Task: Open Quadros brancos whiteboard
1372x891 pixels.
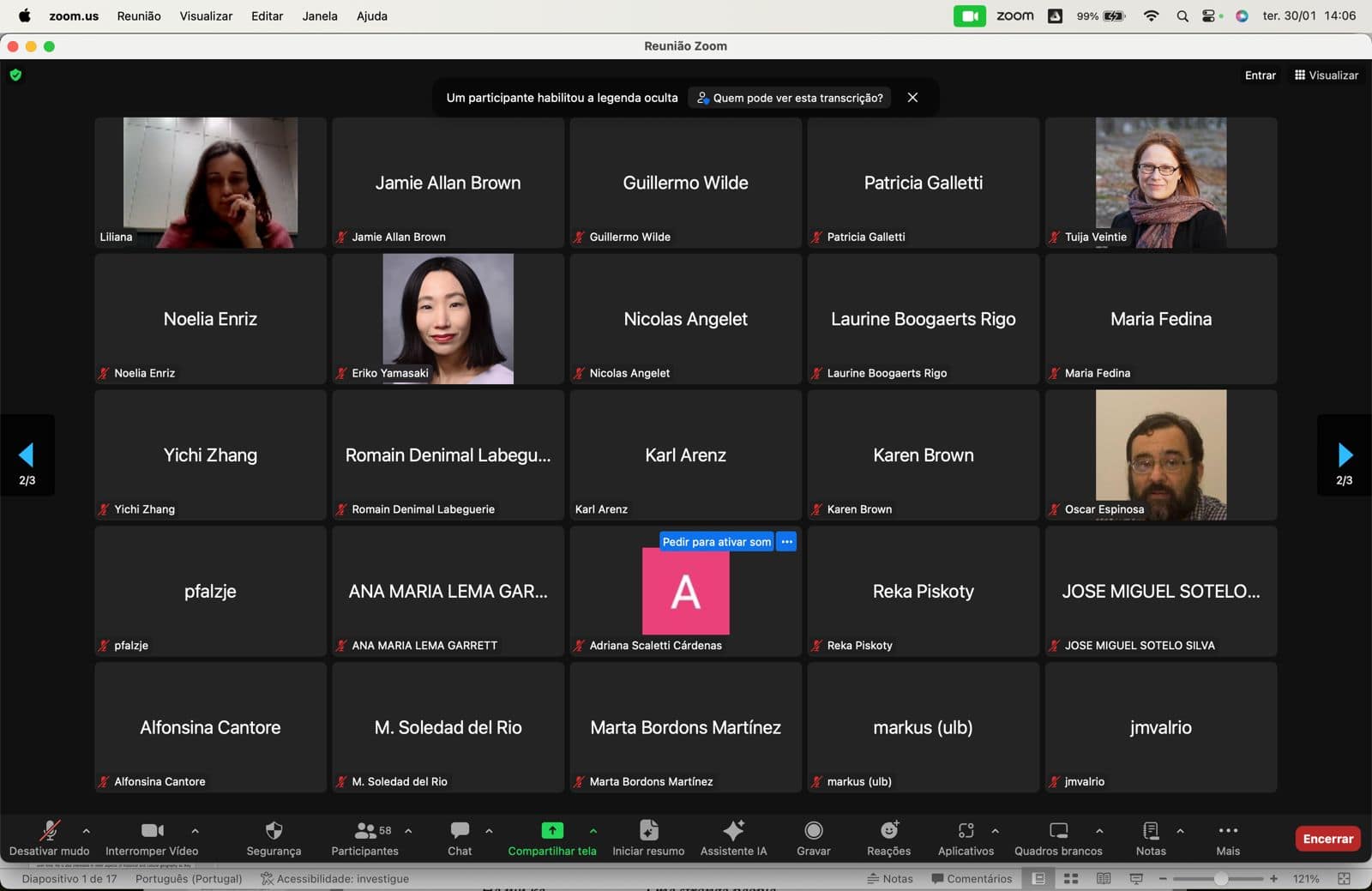Action: point(1058,830)
